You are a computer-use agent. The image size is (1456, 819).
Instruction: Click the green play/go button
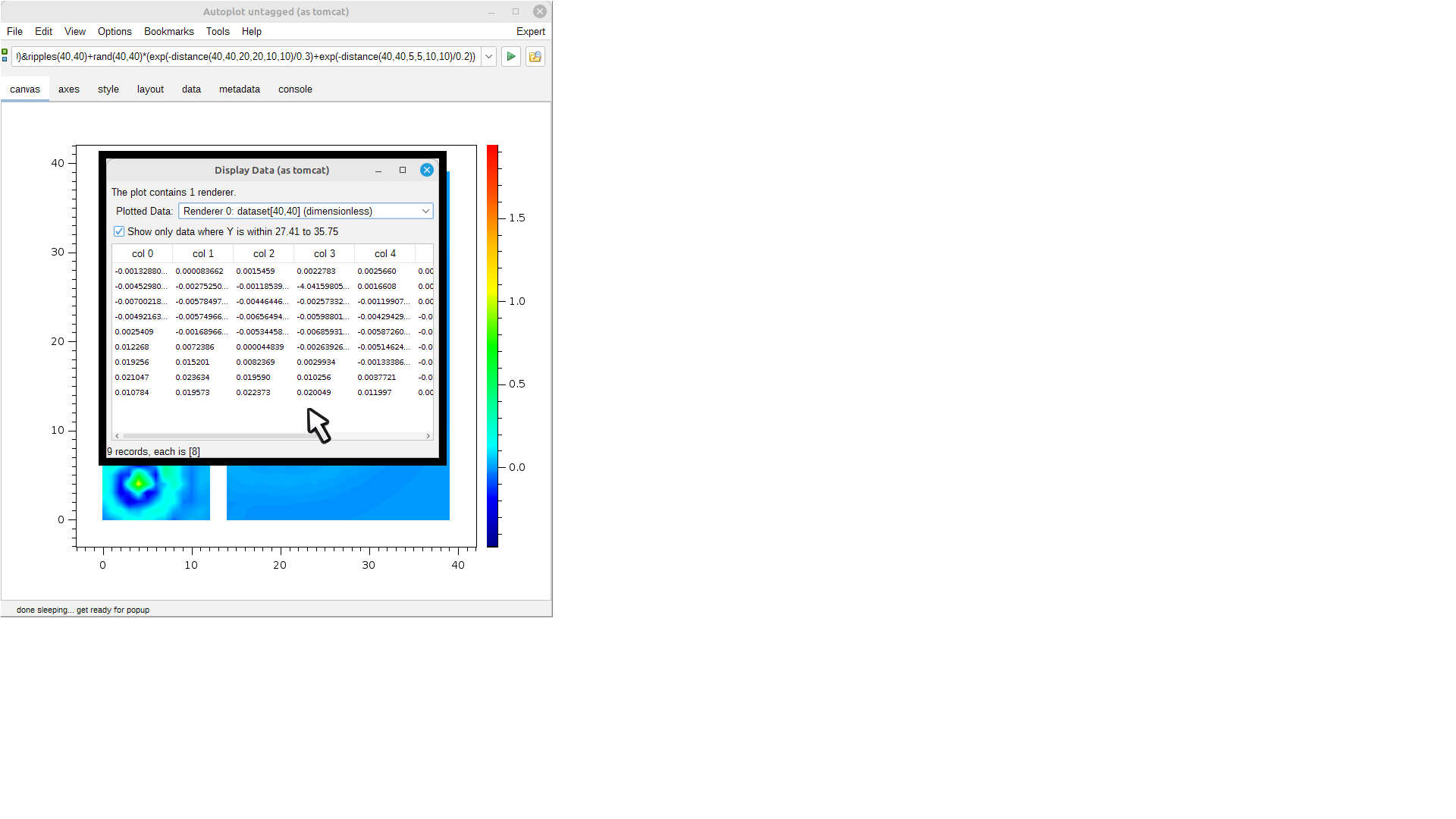pyautogui.click(x=511, y=57)
